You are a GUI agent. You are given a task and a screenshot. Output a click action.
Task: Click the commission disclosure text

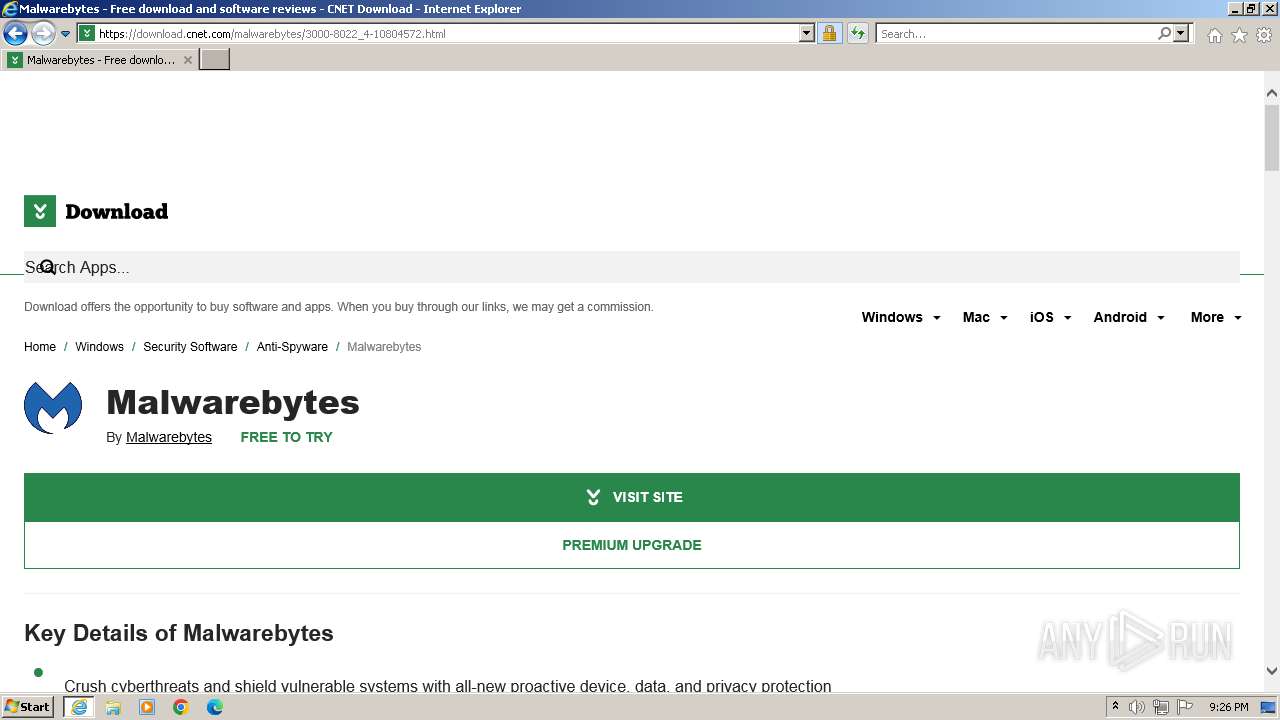pyautogui.click(x=339, y=307)
